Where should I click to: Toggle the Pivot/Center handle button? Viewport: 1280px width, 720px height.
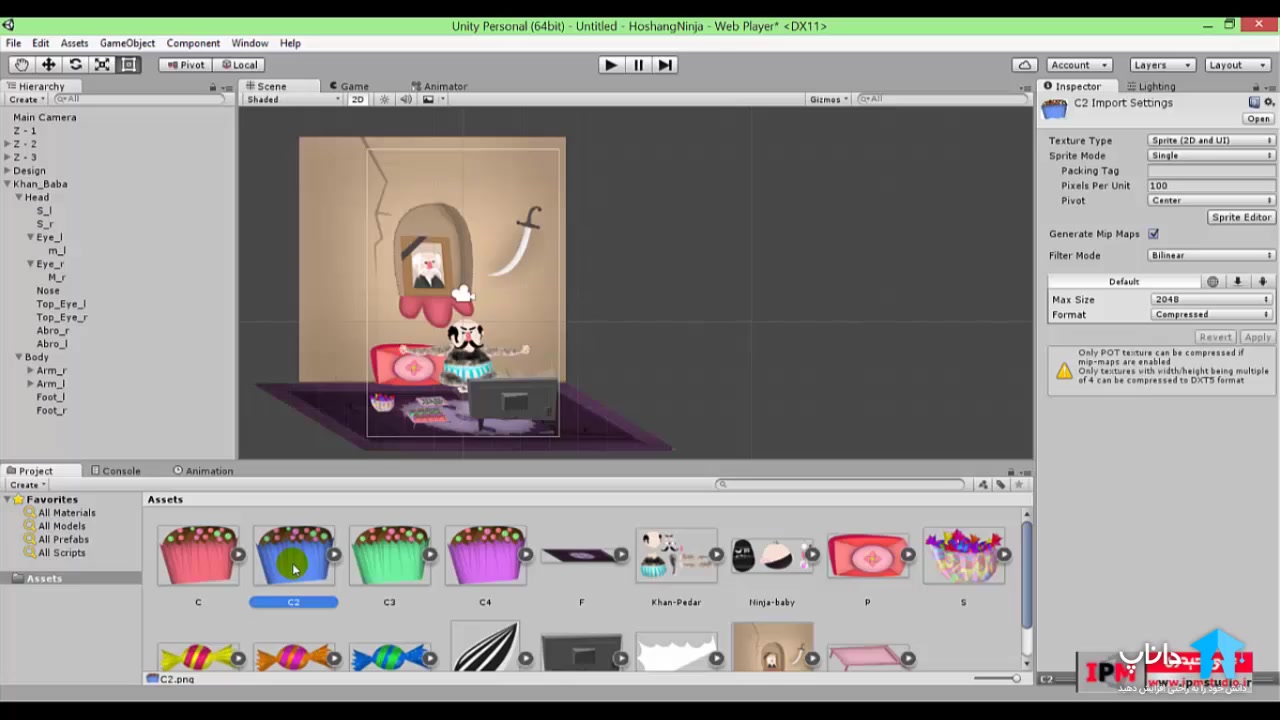186,65
